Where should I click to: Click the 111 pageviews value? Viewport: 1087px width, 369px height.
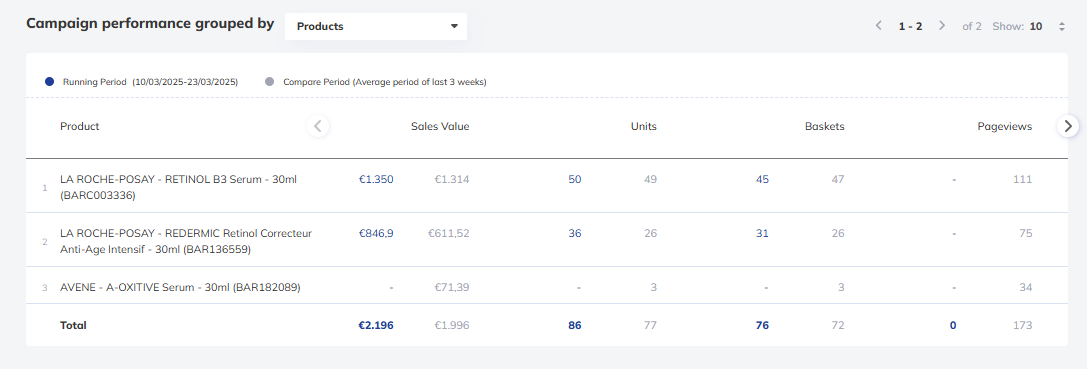coord(1023,180)
